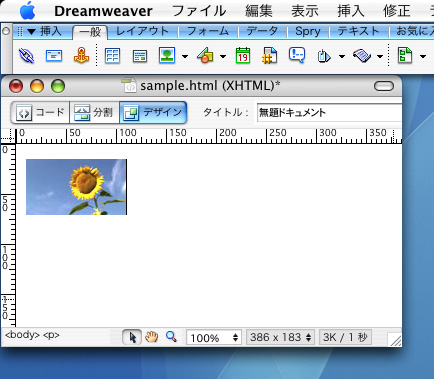This screenshot has width=434, height=379.
Task: Open the Media dropdown arrow
Action: point(223,56)
